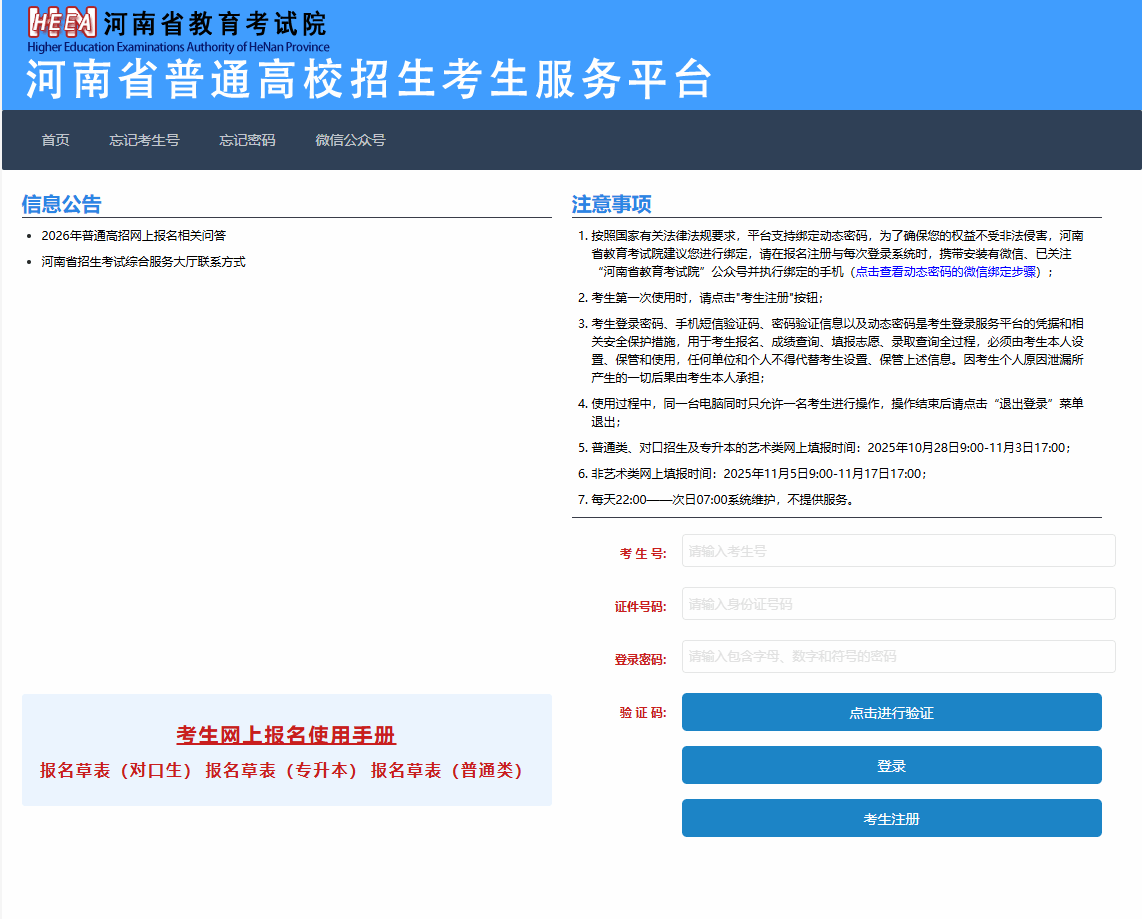Open the 报名草表（对口生） link
Screen dimensions: 1142x919
tap(116, 771)
